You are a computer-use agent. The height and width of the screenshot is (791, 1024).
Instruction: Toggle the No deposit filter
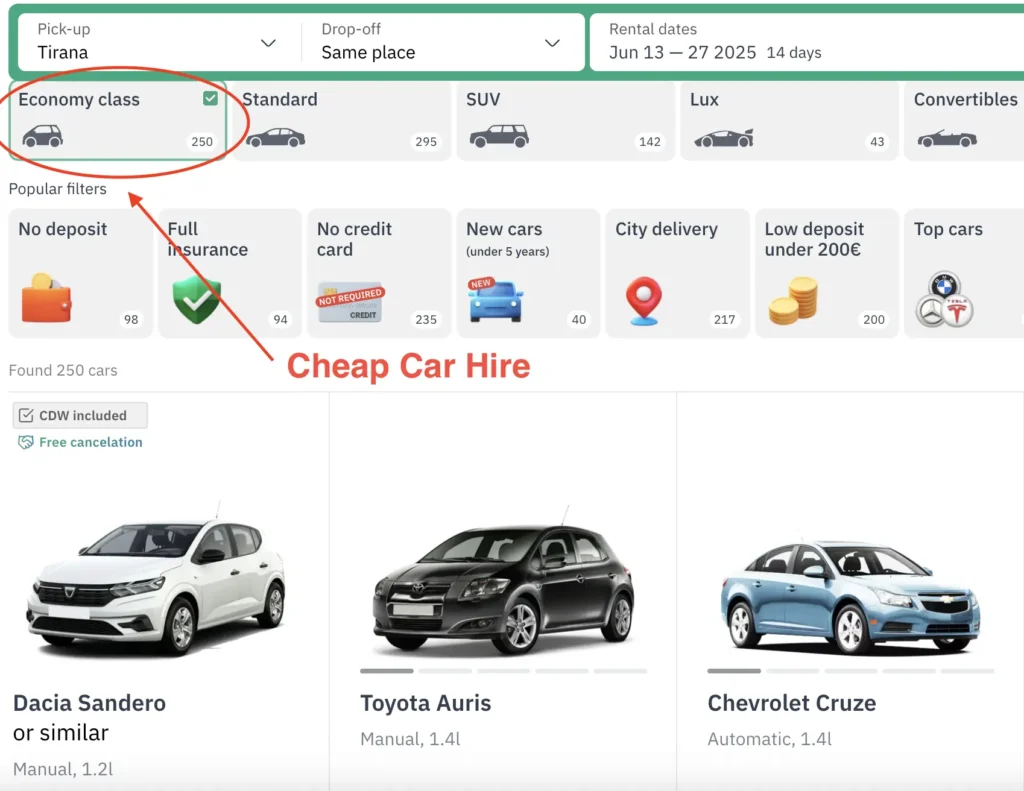click(80, 273)
